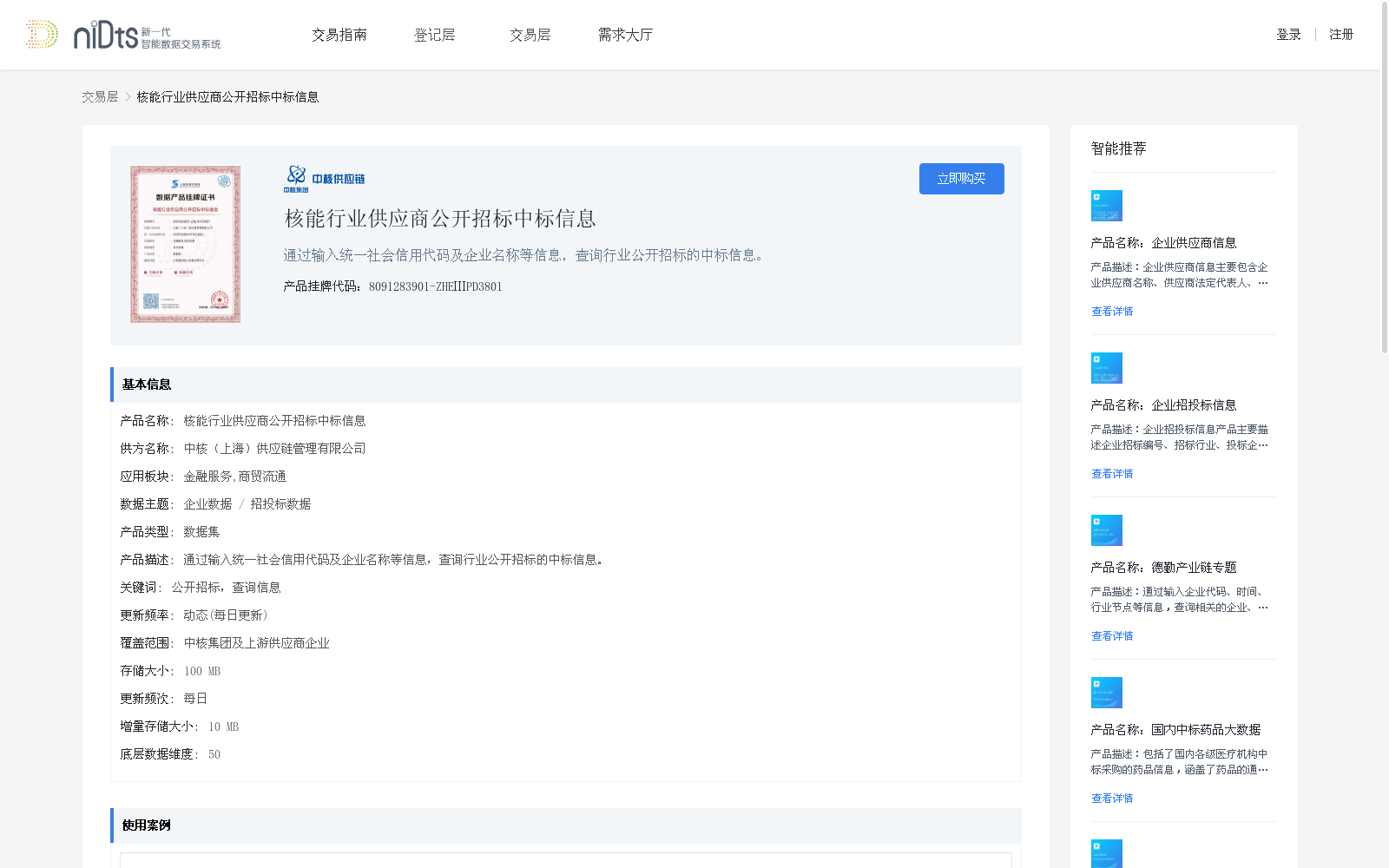
Task: Click the 国内中标药品大数据 product name
Action: (x=1175, y=730)
